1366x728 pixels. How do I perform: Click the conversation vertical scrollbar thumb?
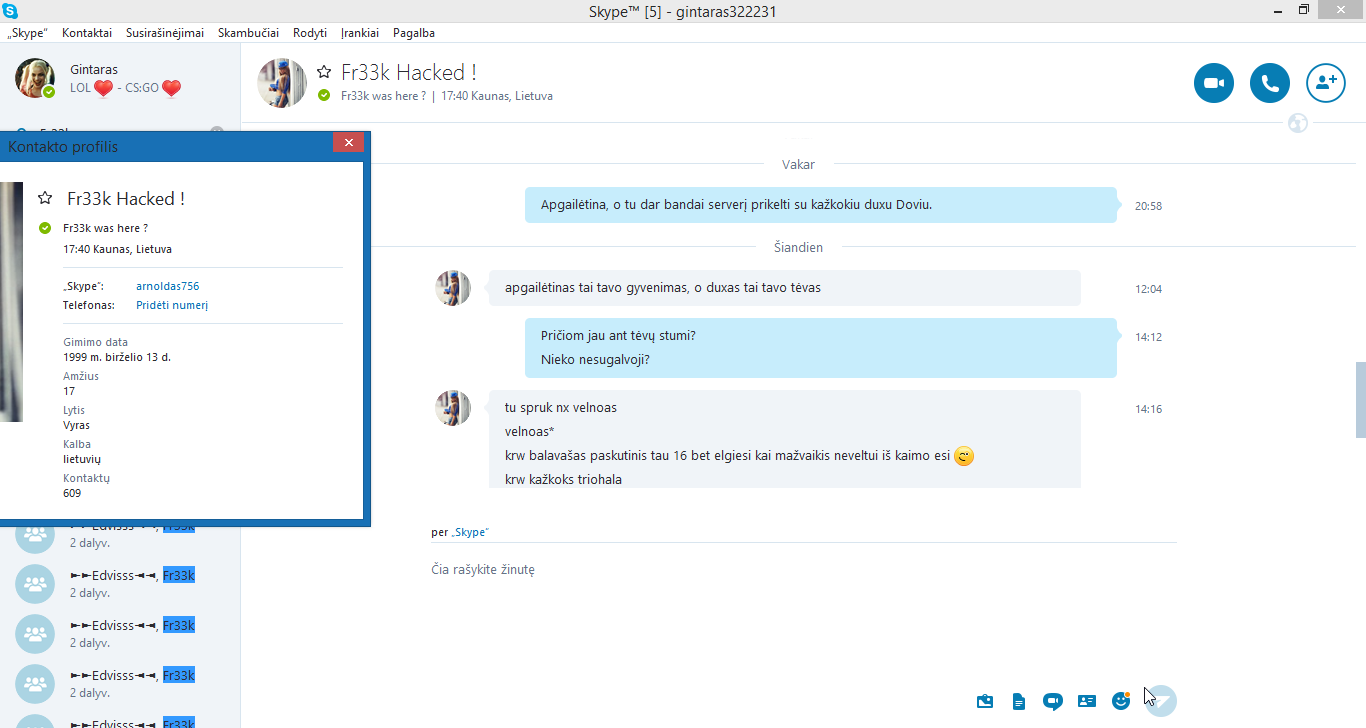click(1360, 400)
